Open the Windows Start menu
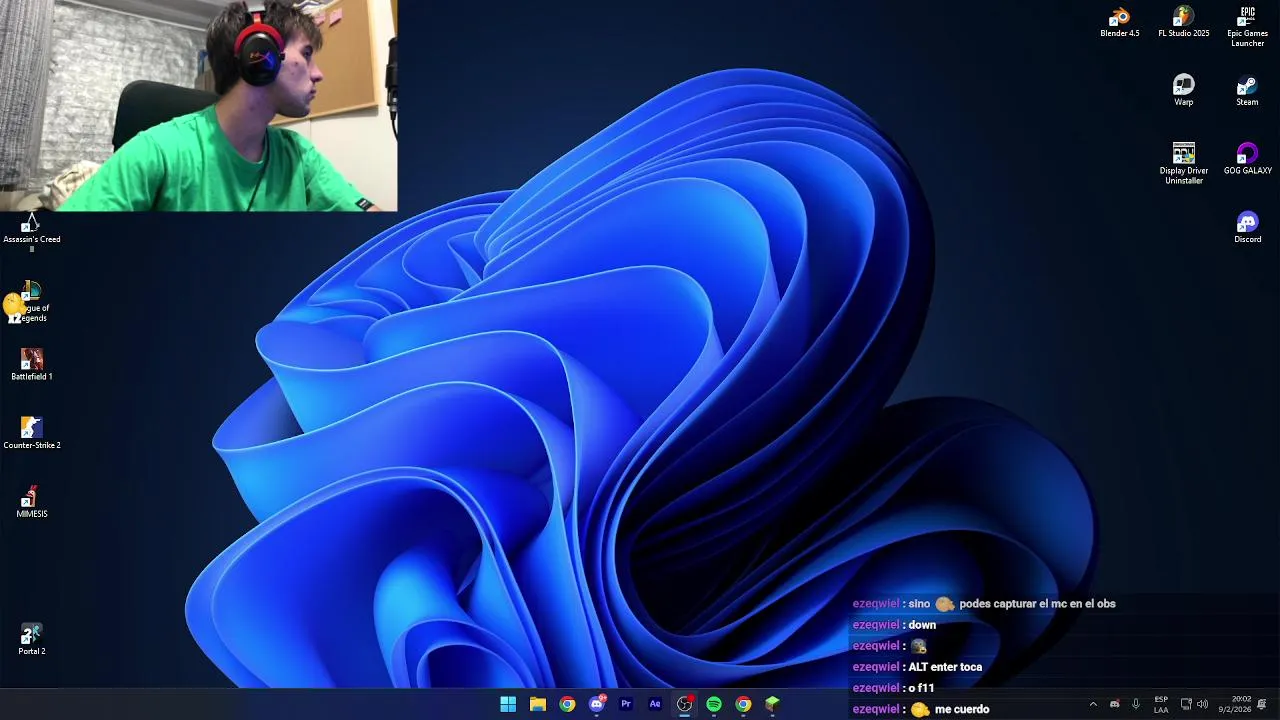The width and height of the screenshot is (1280, 720). (x=508, y=704)
